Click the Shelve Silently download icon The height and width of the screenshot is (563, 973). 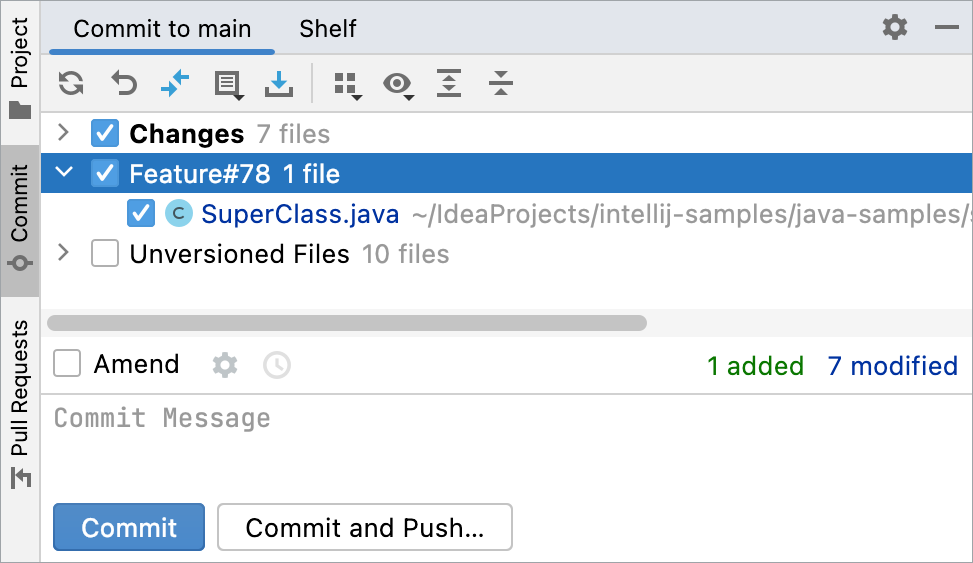tap(279, 84)
